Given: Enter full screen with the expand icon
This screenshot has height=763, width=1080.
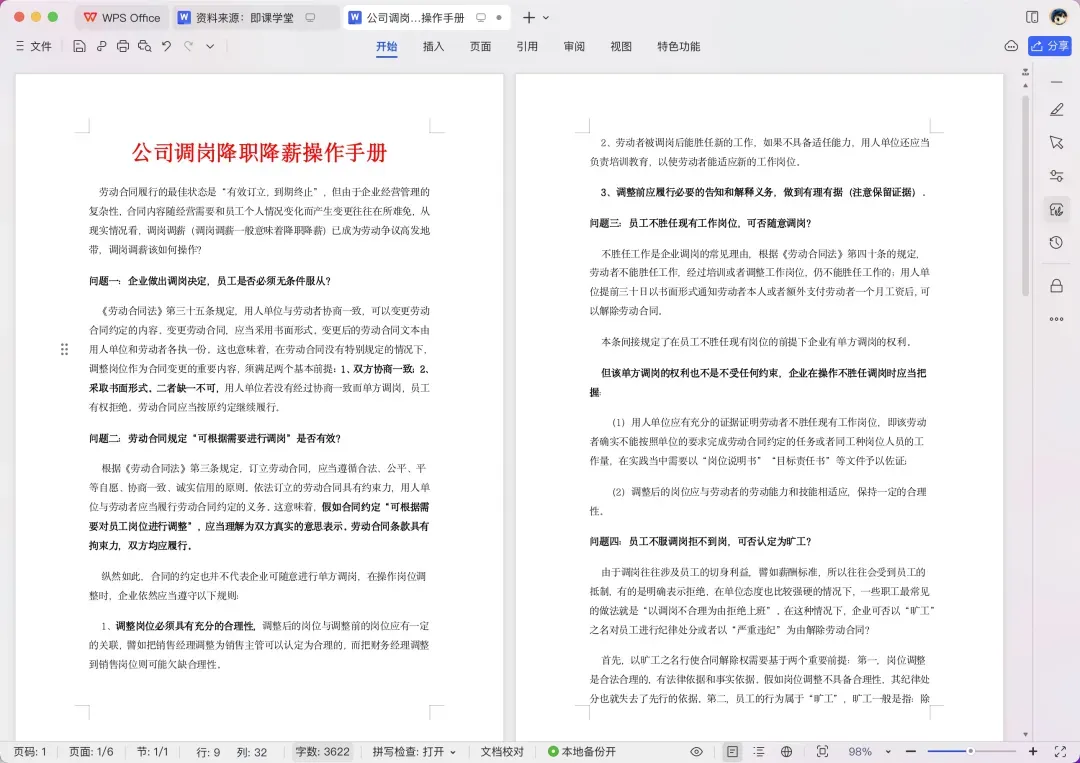Looking at the screenshot, I should (x=1060, y=751).
